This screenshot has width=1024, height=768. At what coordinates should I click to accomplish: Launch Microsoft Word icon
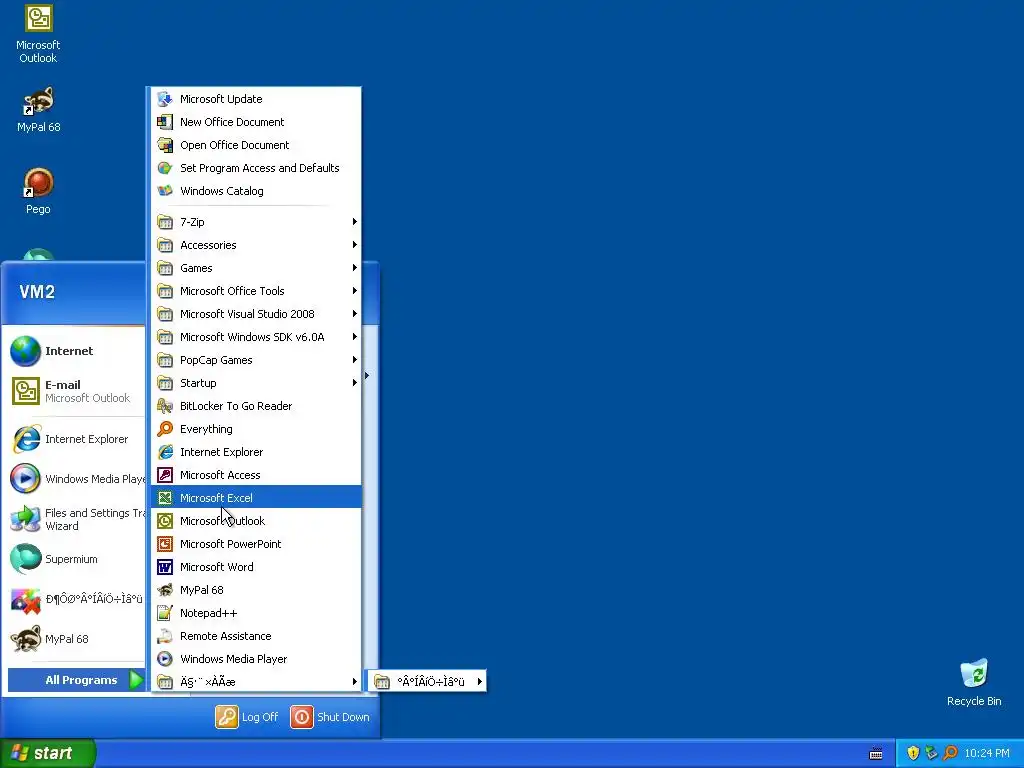point(165,567)
